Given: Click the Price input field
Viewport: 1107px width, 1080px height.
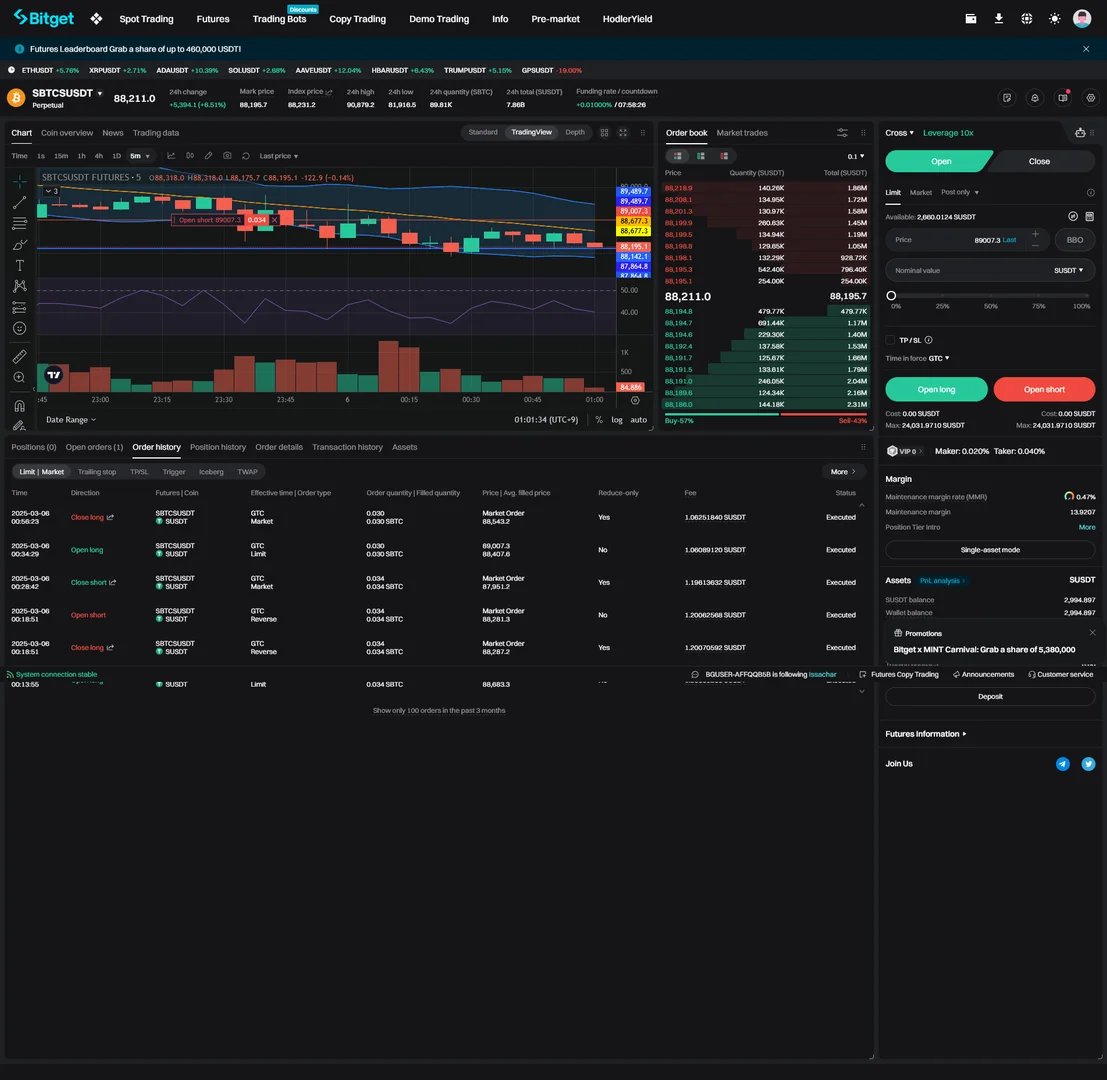Looking at the screenshot, I should (955, 240).
